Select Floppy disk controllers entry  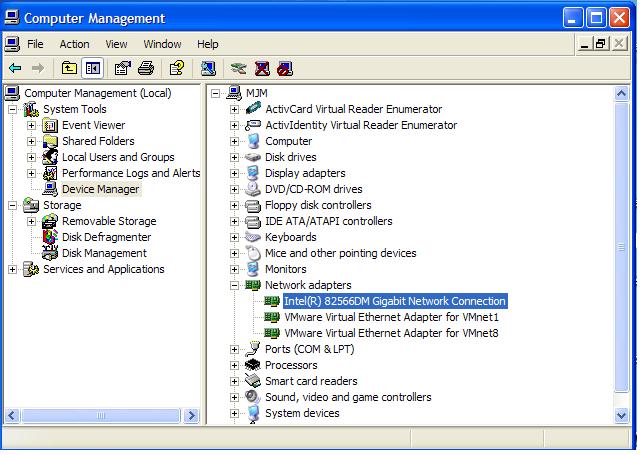pos(318,205)
